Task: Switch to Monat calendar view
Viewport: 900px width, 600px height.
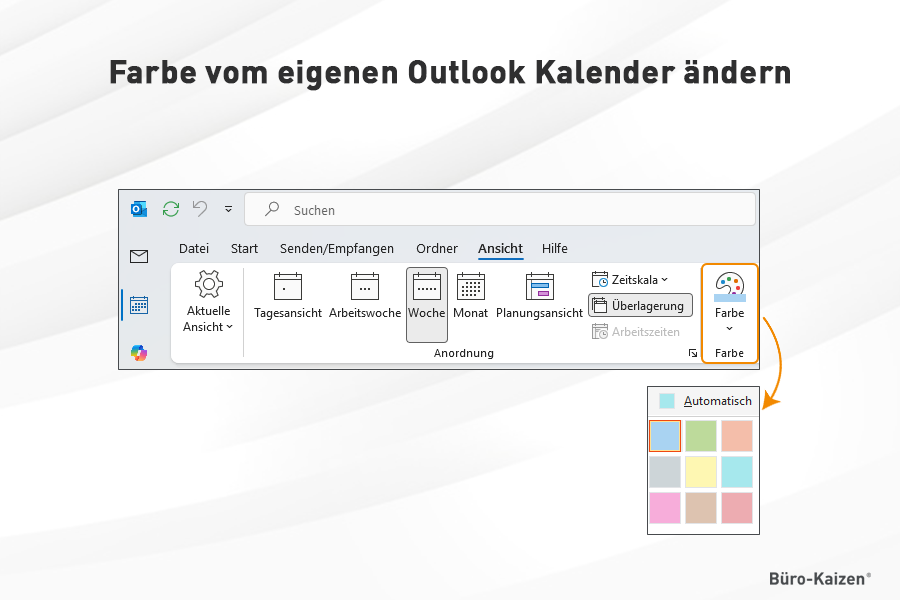Action: [470, 296]
